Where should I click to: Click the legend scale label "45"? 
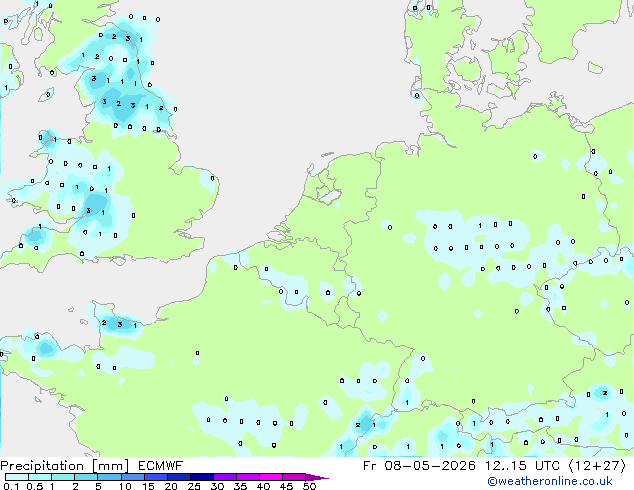[x=286, y=486]
